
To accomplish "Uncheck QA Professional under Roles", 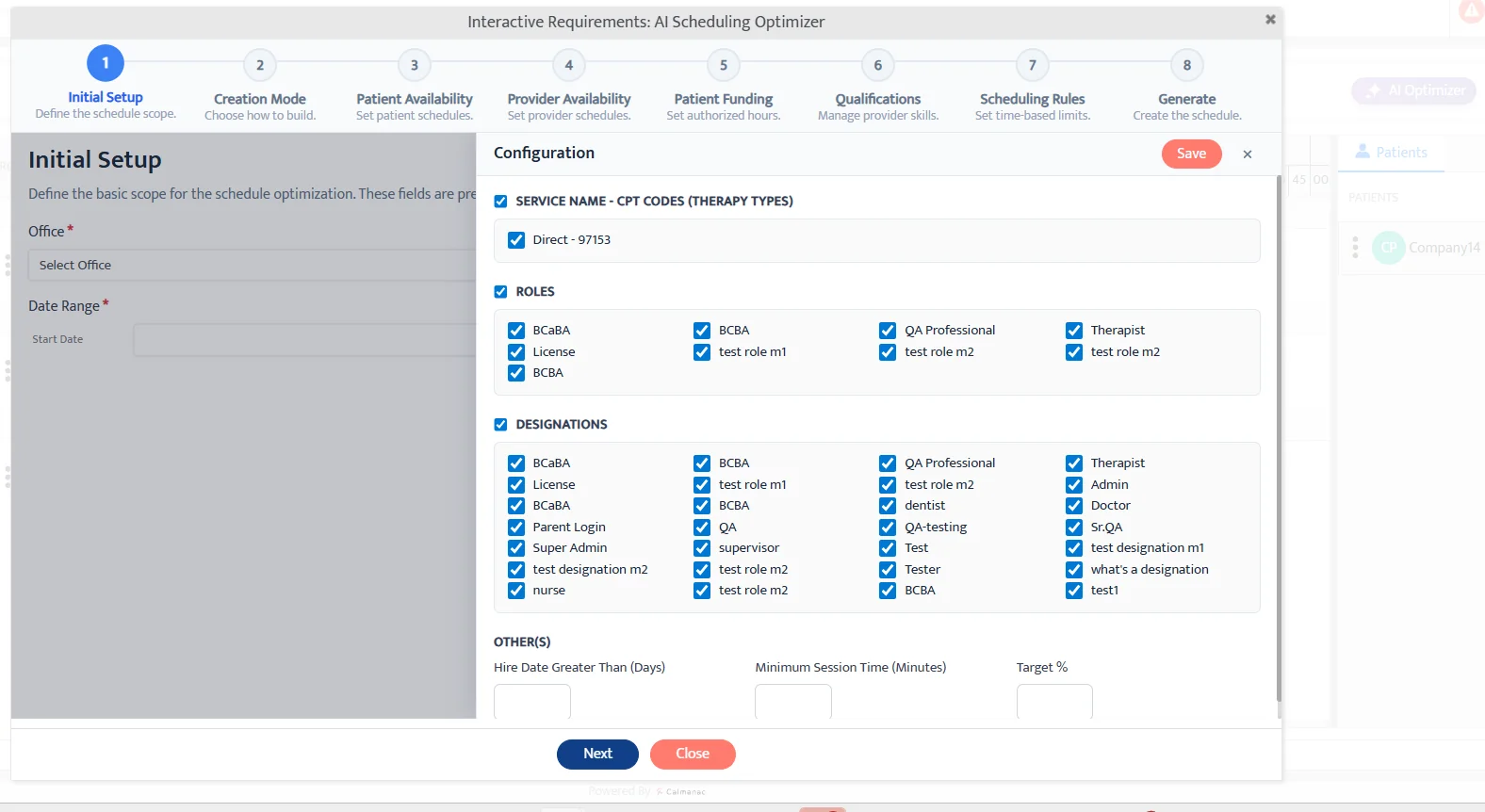I will tap(888, 331).
